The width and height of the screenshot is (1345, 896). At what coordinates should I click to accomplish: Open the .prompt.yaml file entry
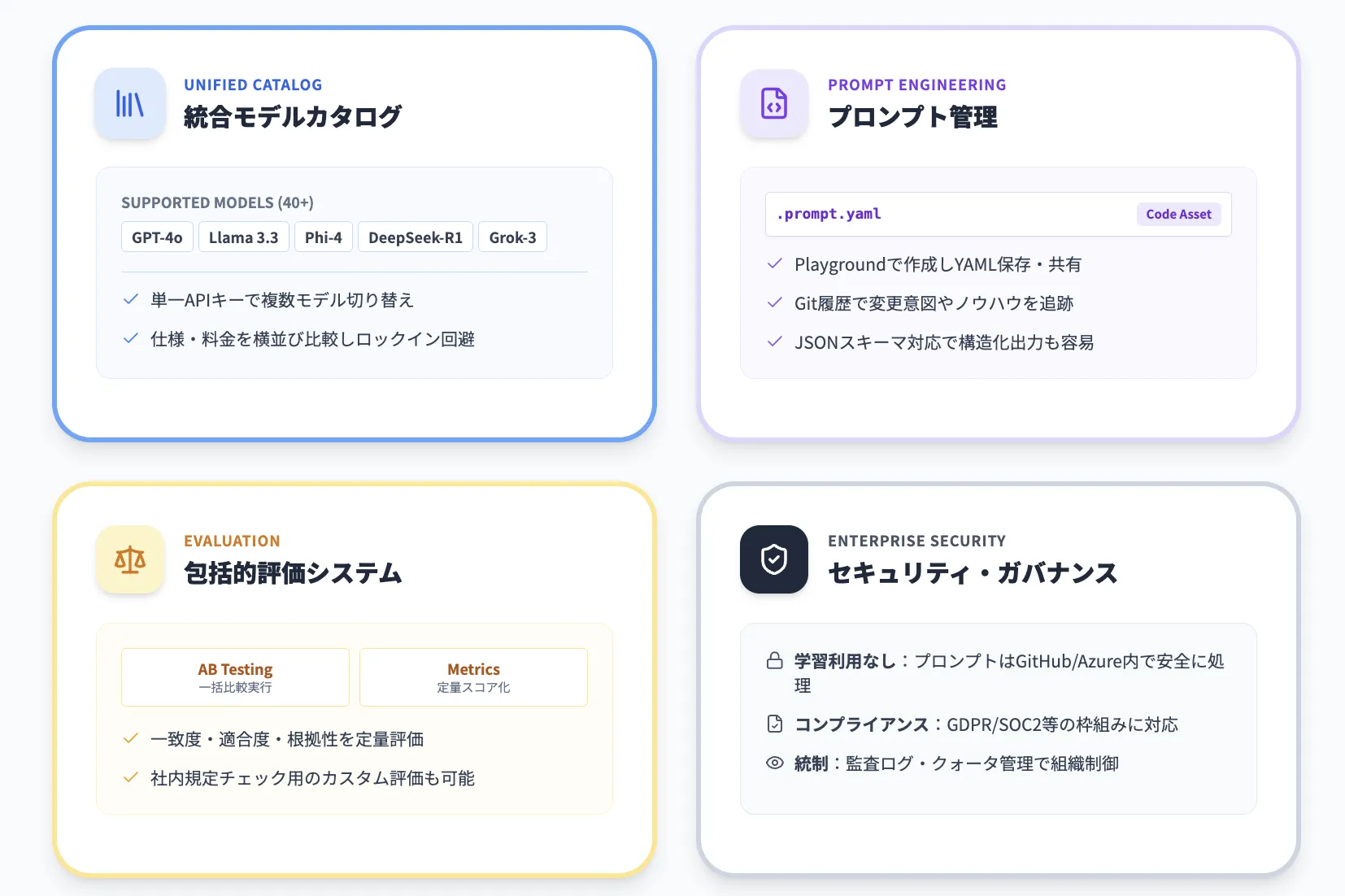(829, 214)
